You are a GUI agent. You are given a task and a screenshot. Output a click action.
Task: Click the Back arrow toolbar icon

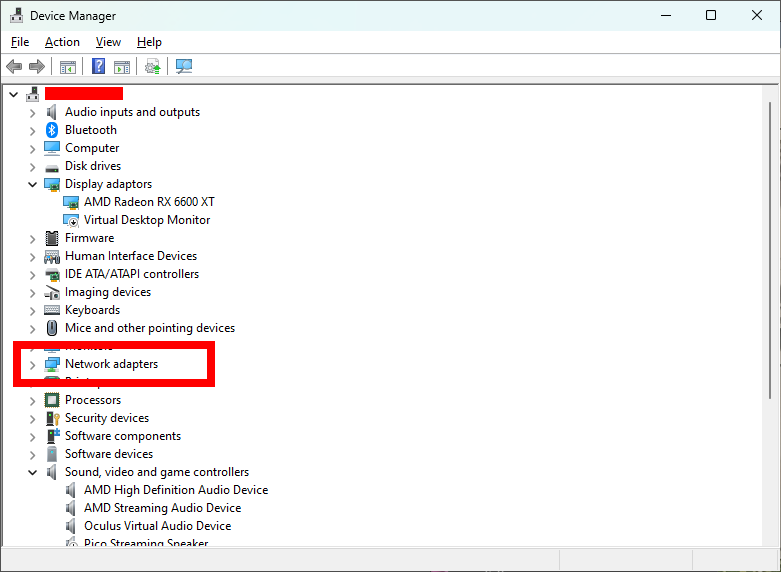click(x=14, y=67)
